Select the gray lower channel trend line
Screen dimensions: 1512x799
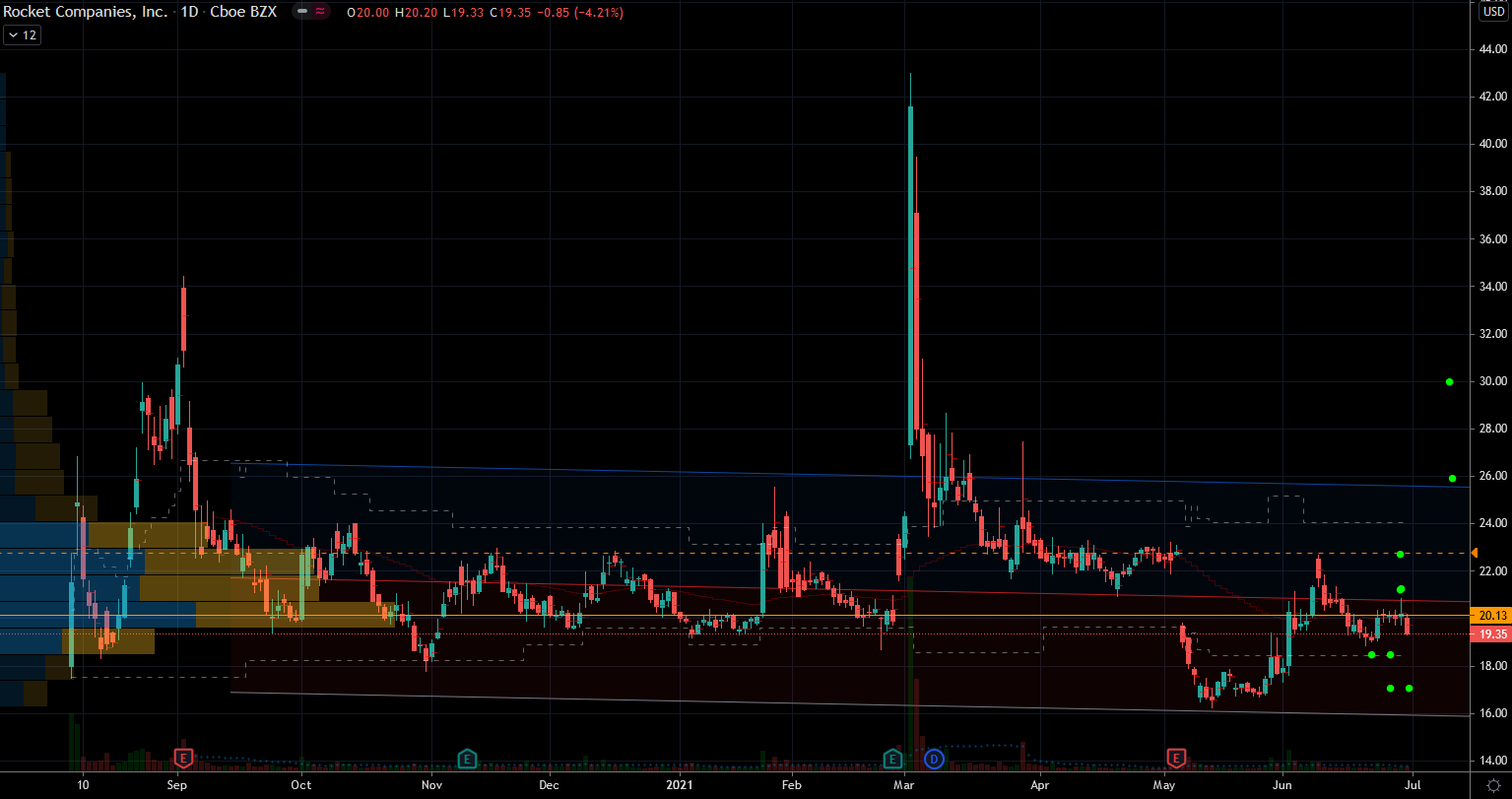click(x=852, y=704)
